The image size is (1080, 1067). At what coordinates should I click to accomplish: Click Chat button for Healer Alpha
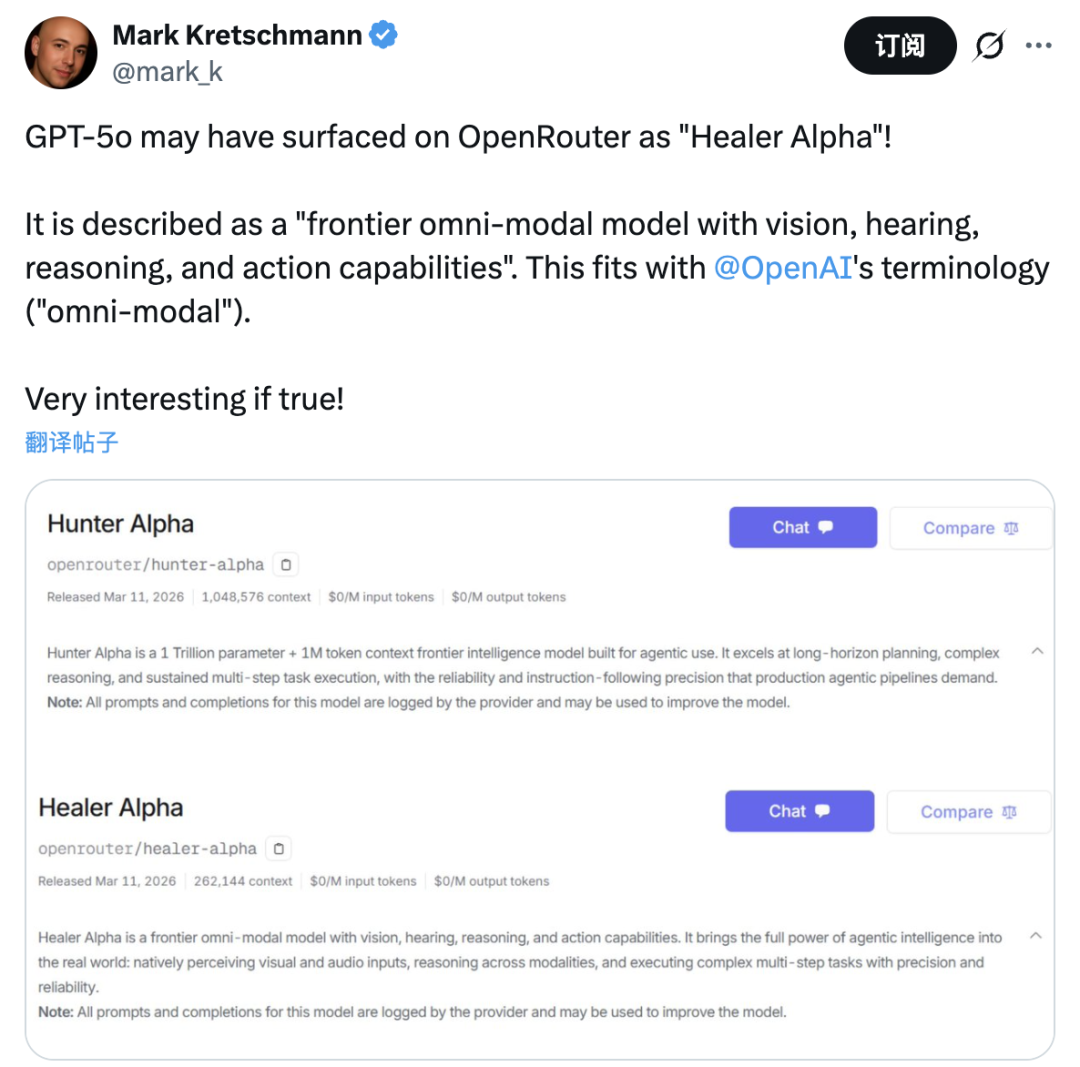tap(799, 811)
